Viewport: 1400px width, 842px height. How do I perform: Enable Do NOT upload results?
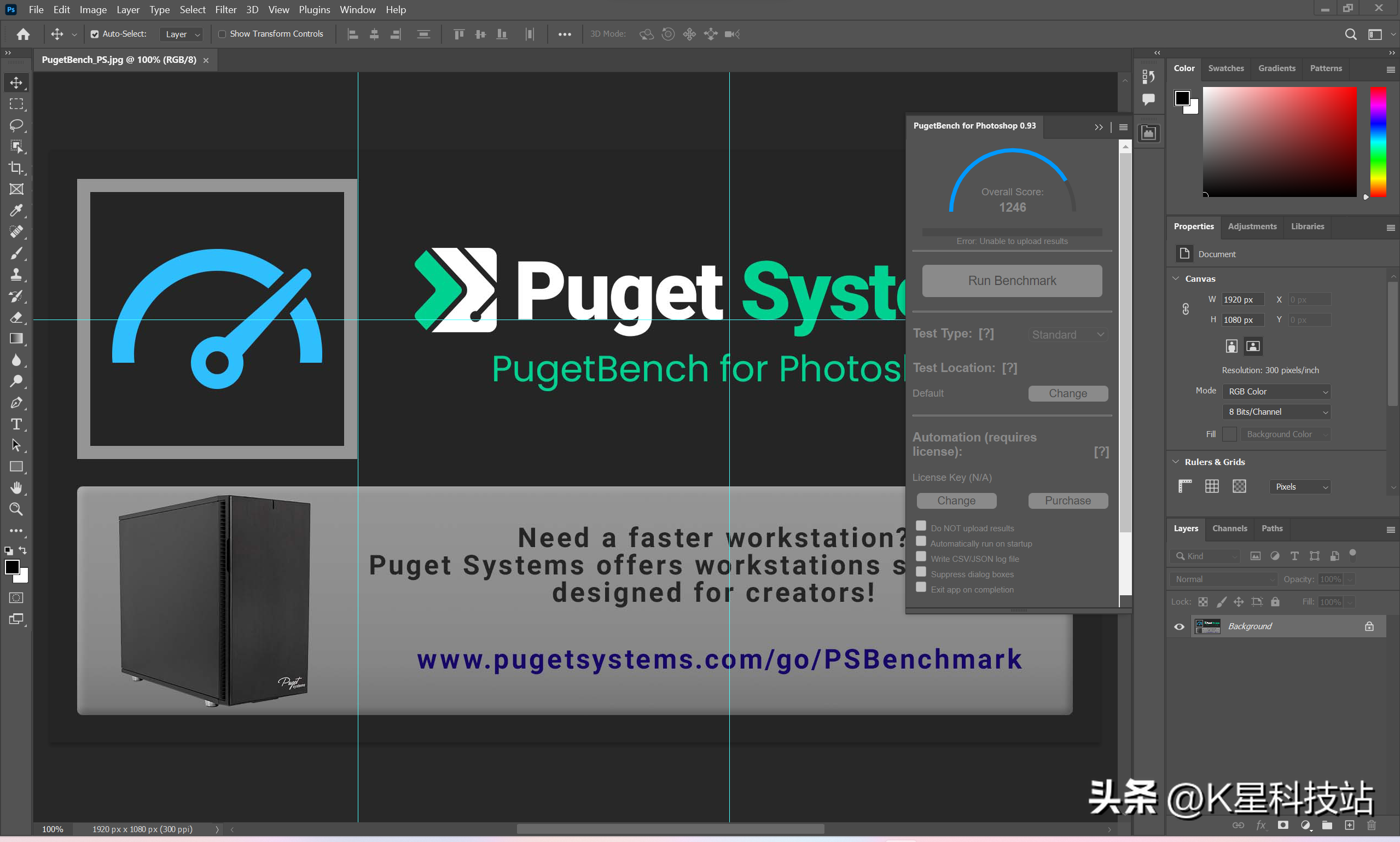coord(921,526)
